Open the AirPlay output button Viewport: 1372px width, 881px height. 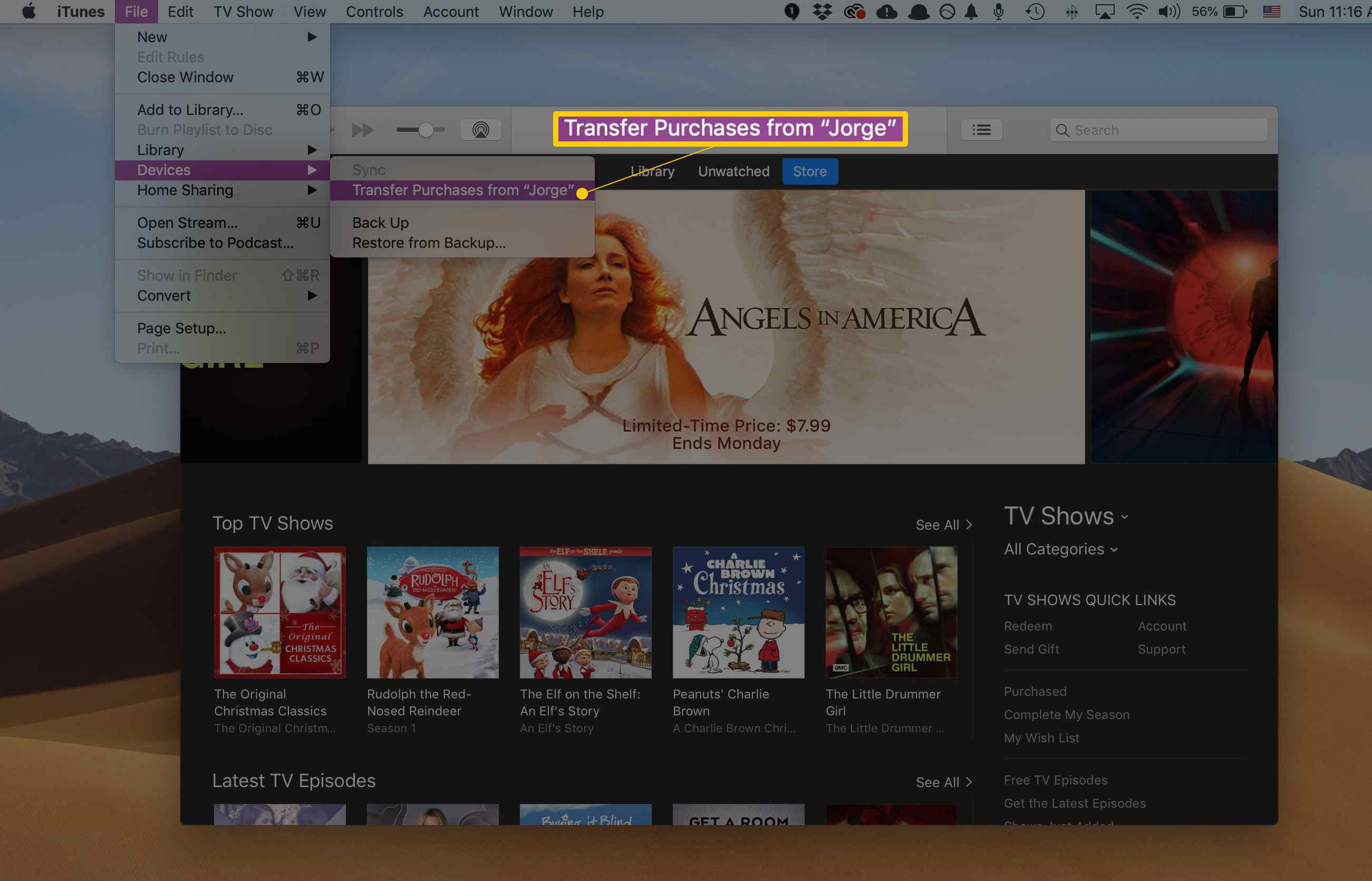click(x=481, y=130)
